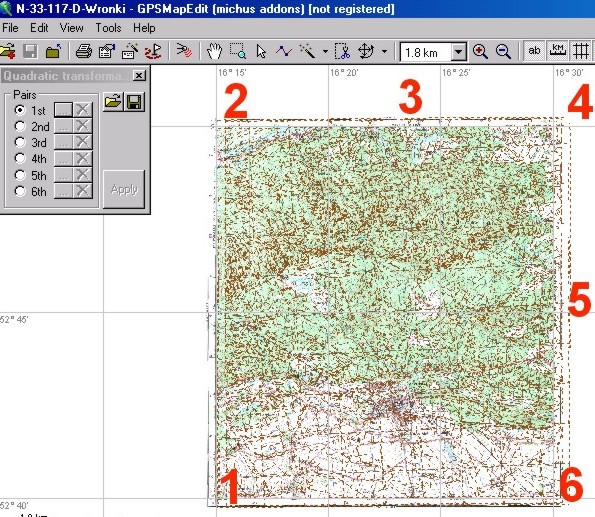Select the 6th pair radio button
This screenshot has width=595, height=517.
point(20,191)
